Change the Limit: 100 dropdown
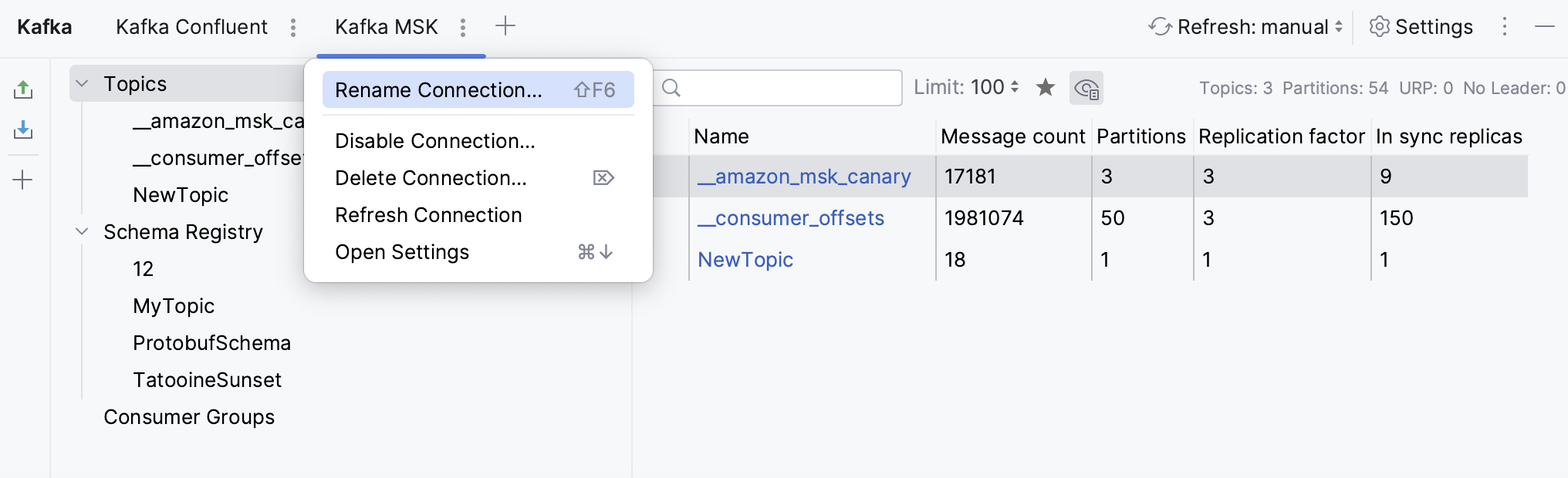This screenshot has height=478, width=1568. [966, 87]
